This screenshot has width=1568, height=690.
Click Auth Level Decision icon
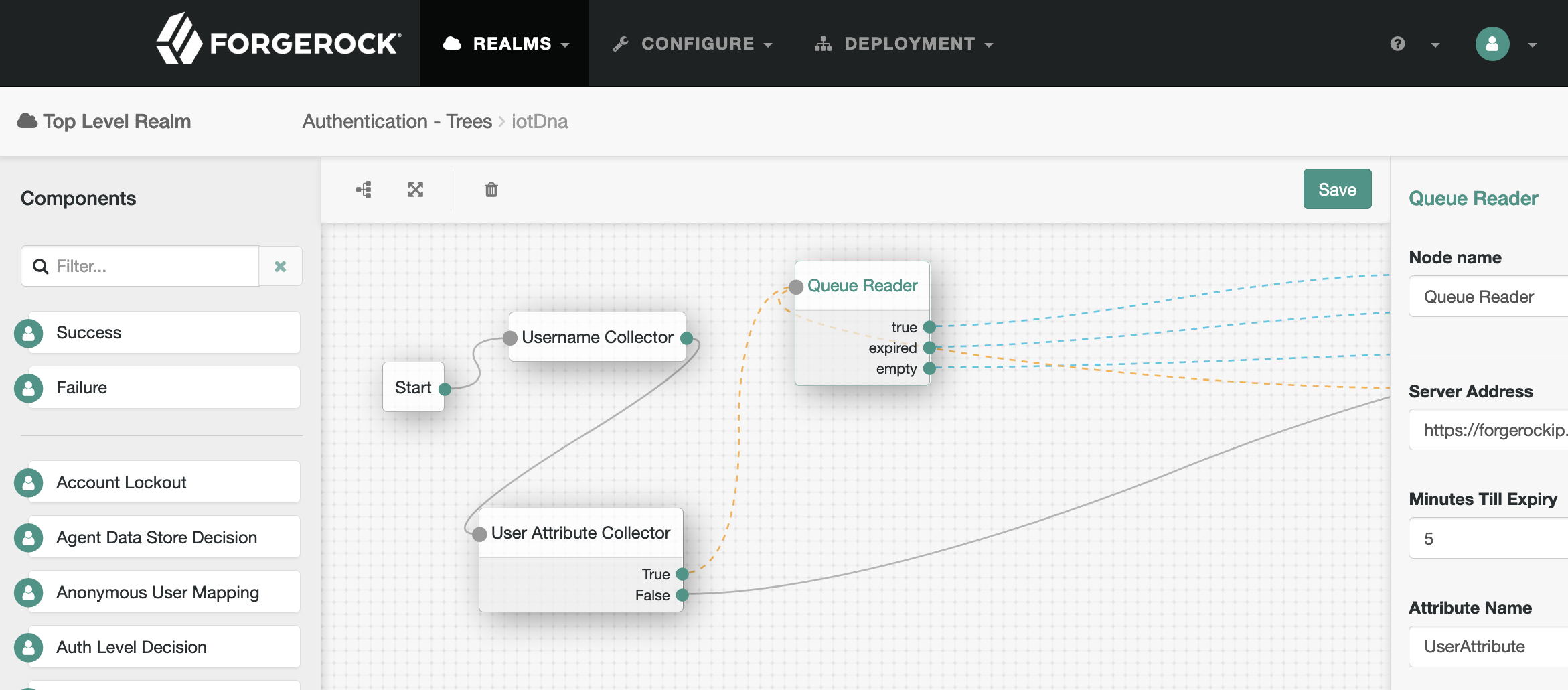(x=28, y=648)
